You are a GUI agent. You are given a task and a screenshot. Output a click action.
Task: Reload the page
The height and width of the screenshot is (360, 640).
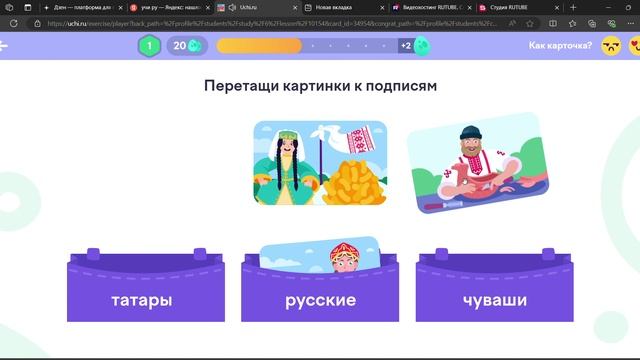point(14,24)
